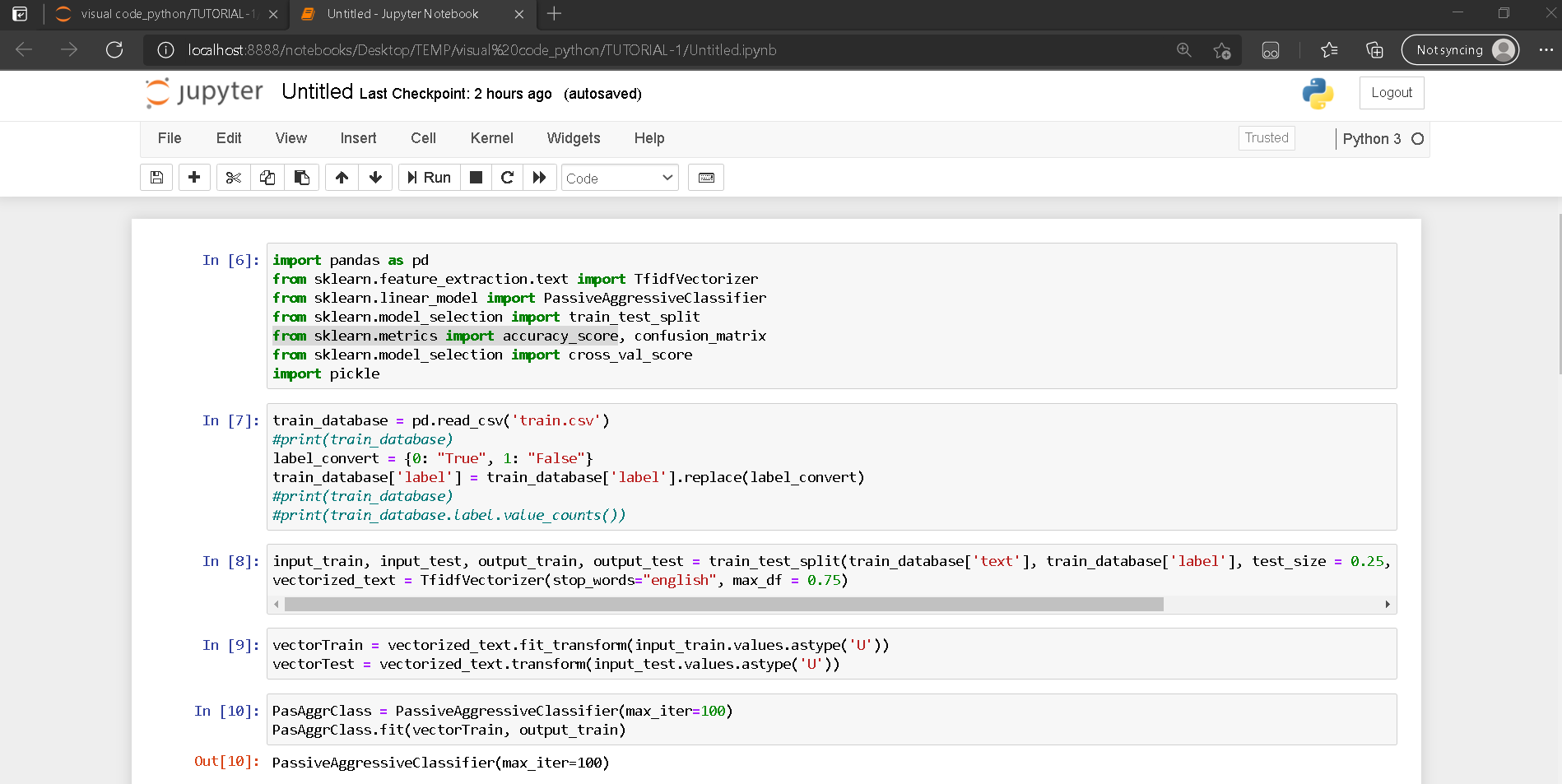View site information icon in address bar
The width and height of the screenshot is (1562, 784).
click(x=165, y=50)
